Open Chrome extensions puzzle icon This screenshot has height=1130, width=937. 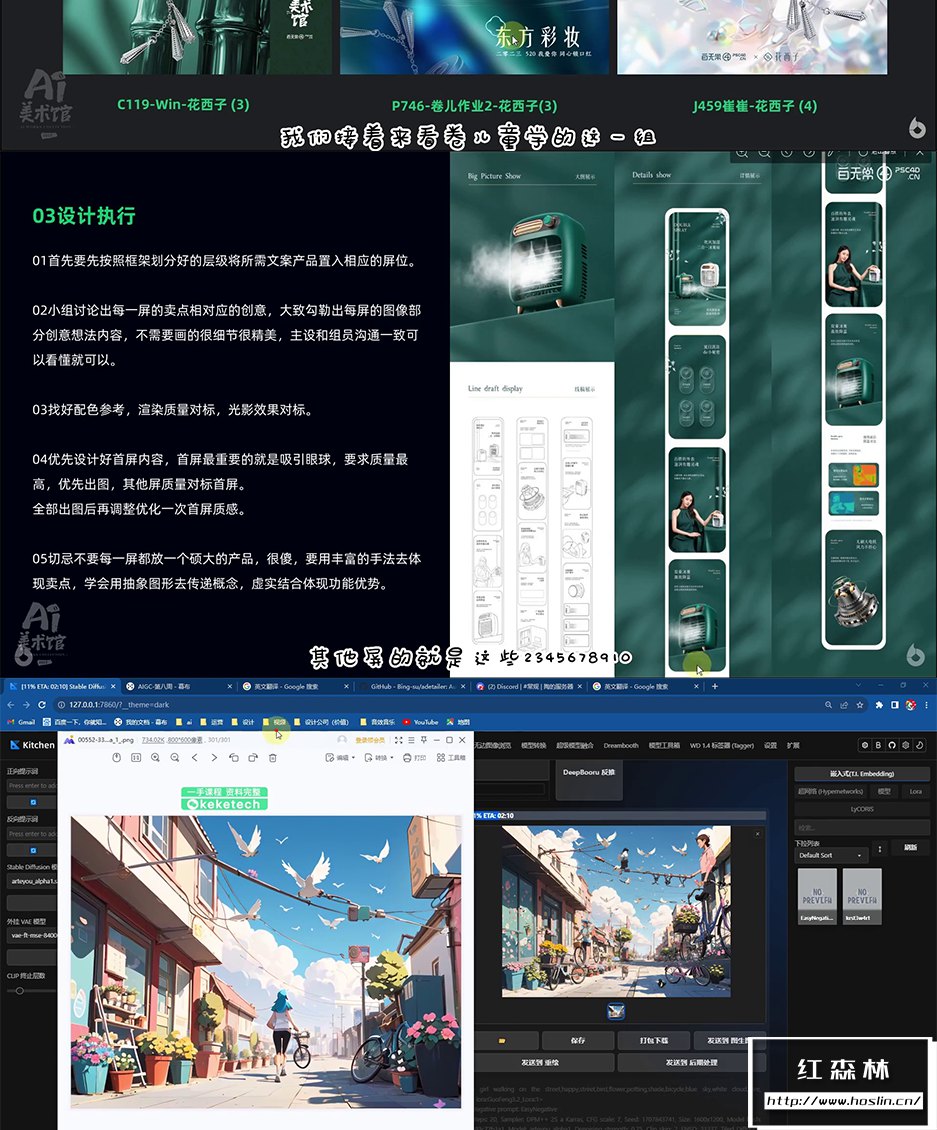coord(879,705)
